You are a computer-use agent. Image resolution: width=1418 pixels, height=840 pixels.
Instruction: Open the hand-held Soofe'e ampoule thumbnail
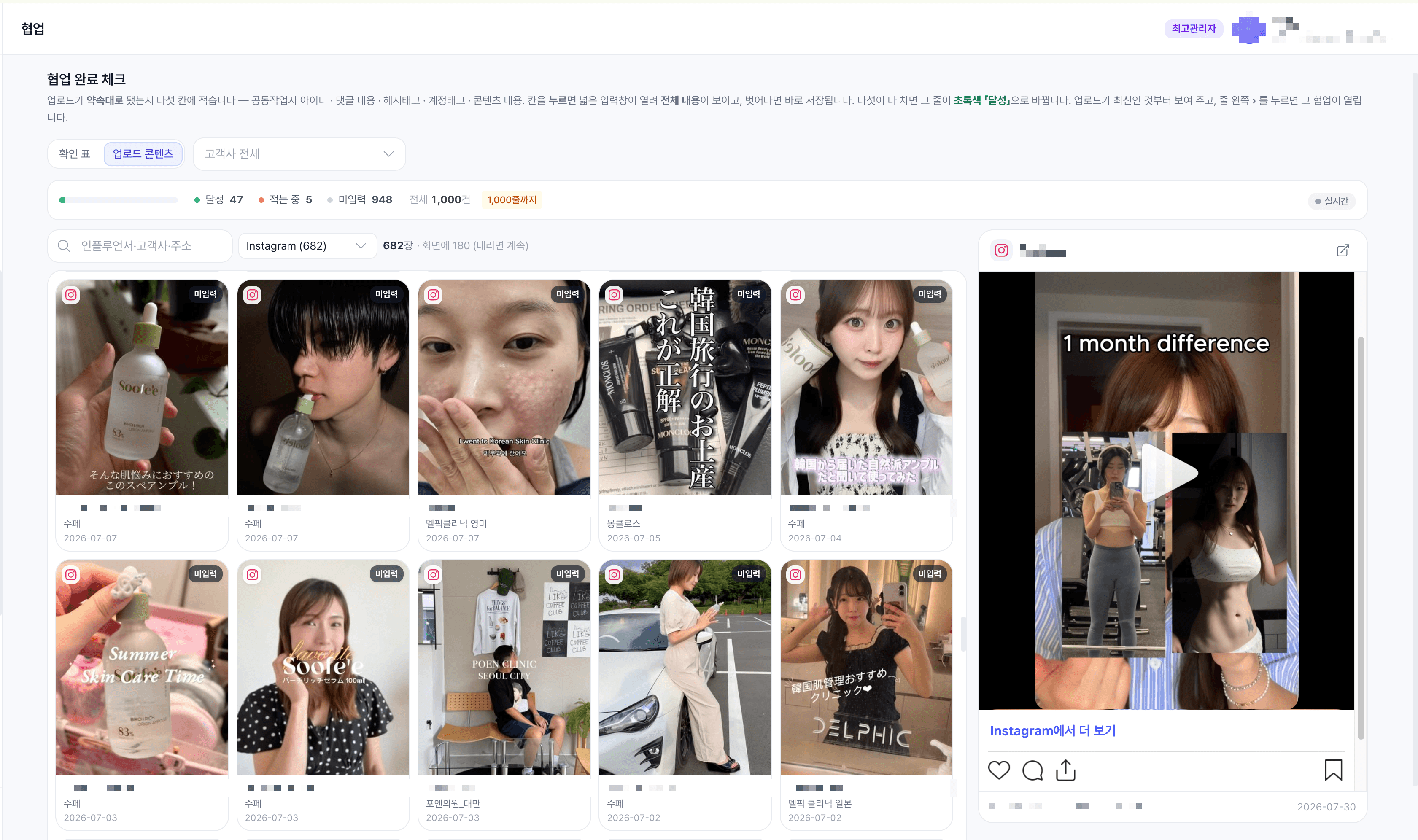(x=142, y=388)
